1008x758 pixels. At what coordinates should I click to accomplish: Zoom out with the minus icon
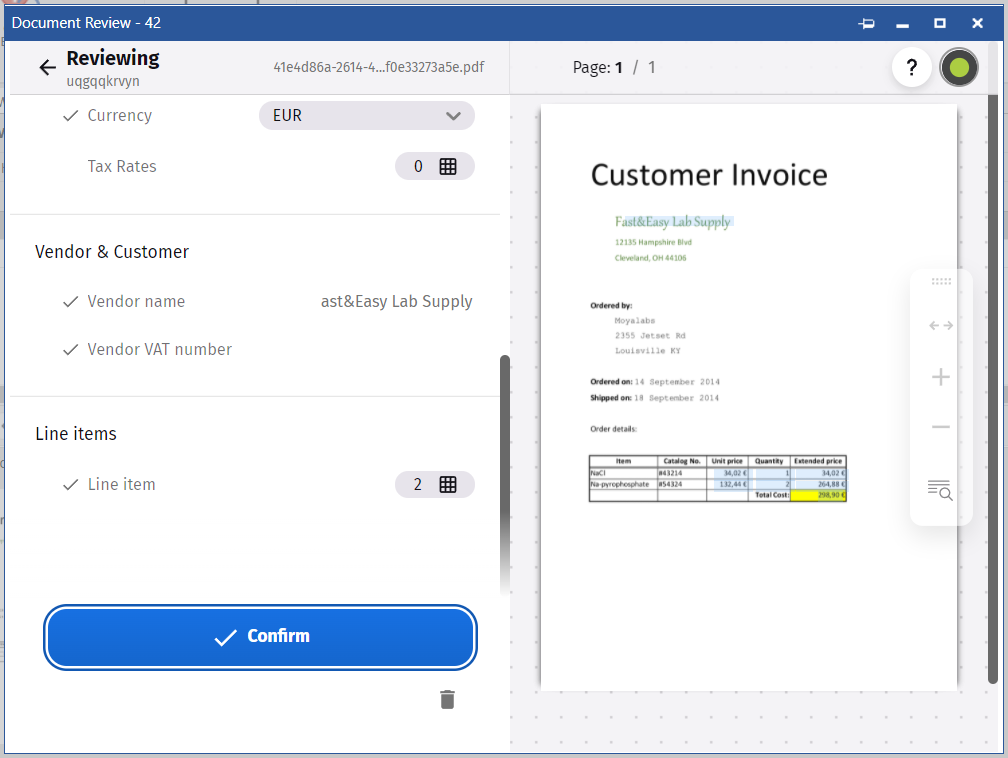(x=941, y=427)
